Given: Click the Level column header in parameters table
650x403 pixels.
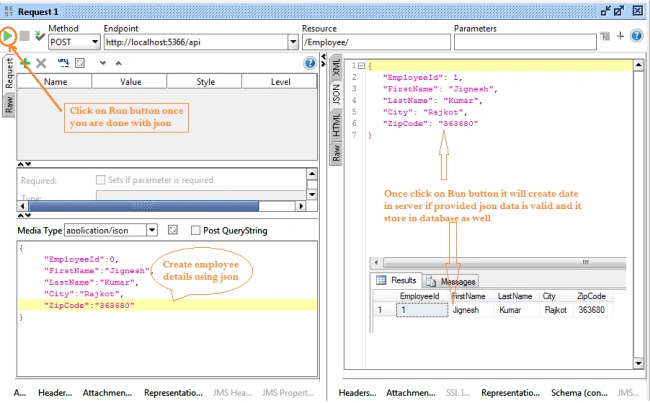Looking at the screenshot, I should (280, 82).
